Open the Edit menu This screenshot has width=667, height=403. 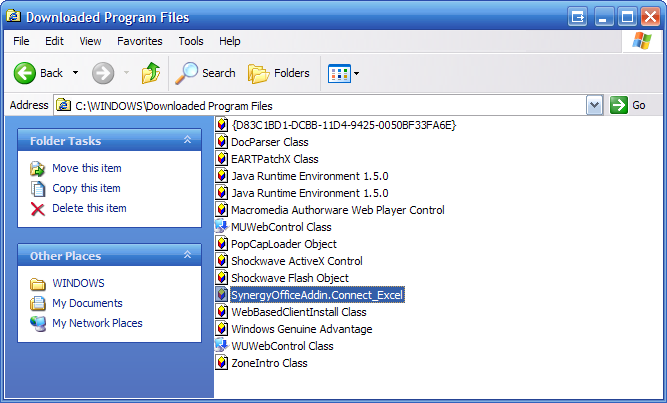[x=54, y=41]
